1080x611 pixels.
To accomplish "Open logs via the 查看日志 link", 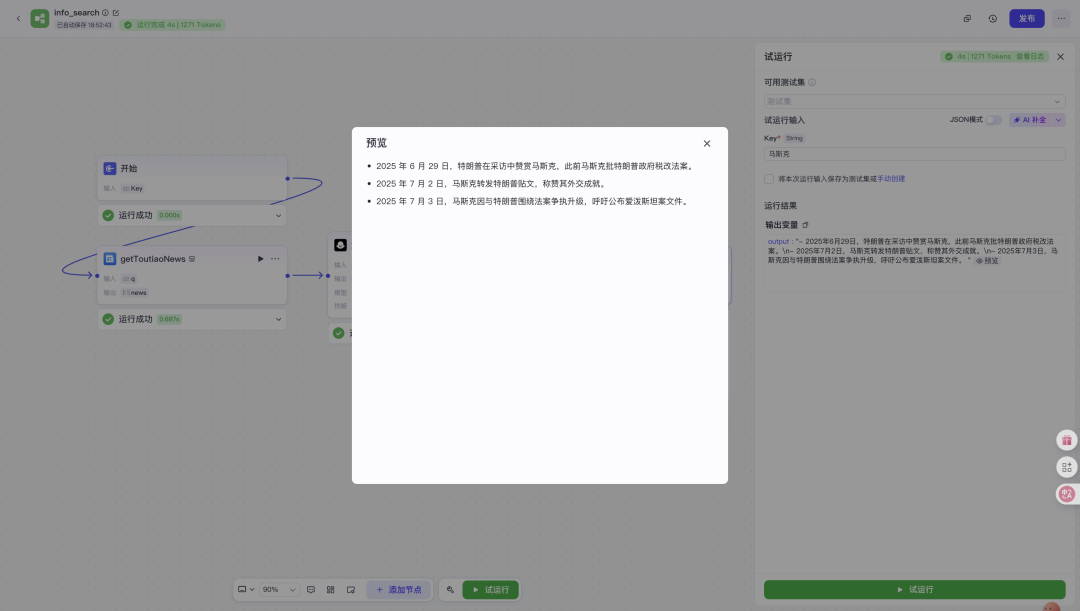I will coord(1031,56).
